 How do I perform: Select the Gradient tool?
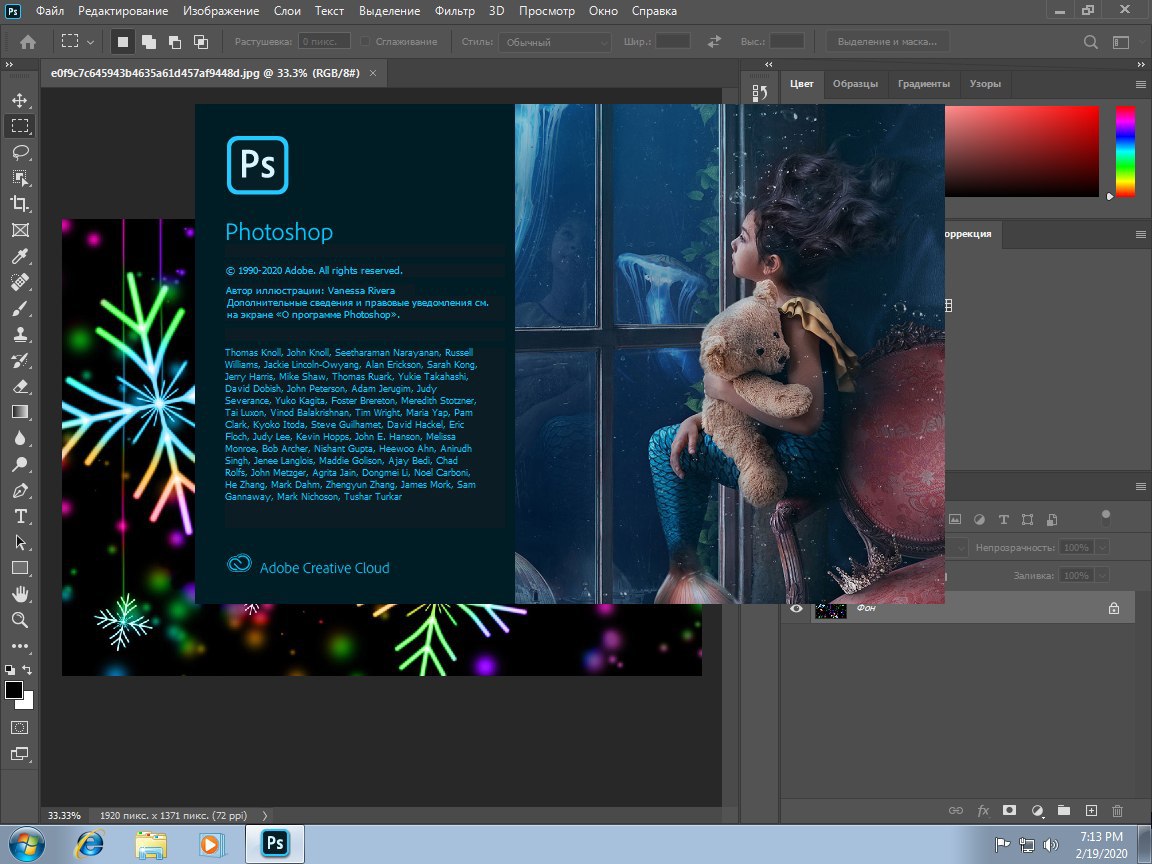pos(20,413)
